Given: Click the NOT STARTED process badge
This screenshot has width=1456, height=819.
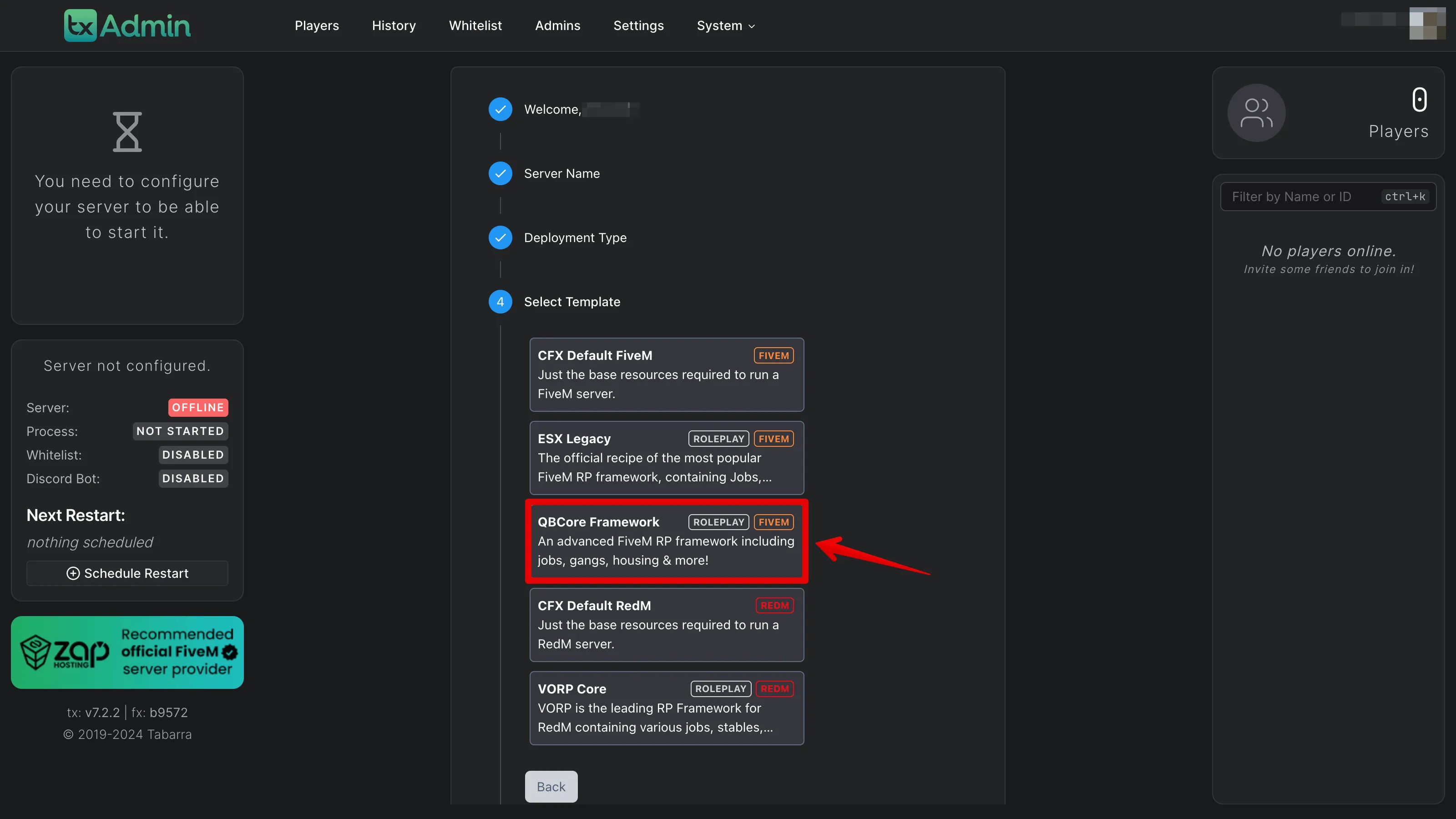Looking at the screenshot, I should (x=180, y=431).
